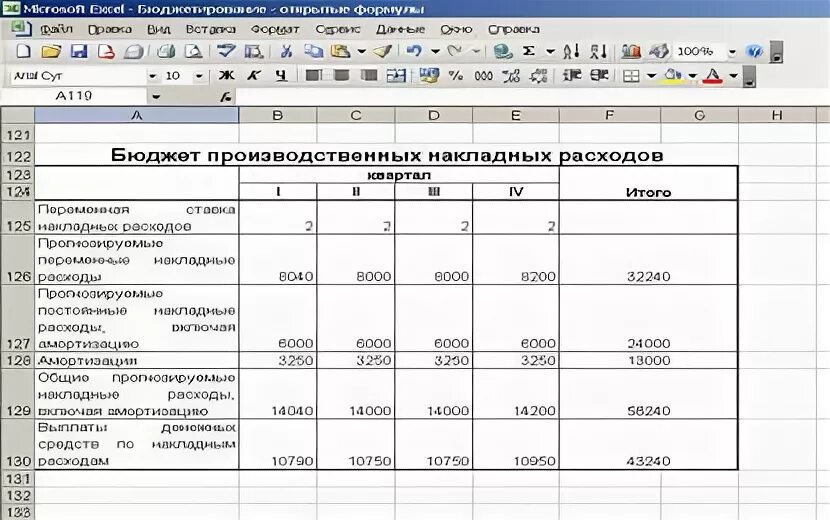Undo the last action

tap(414, 51)
